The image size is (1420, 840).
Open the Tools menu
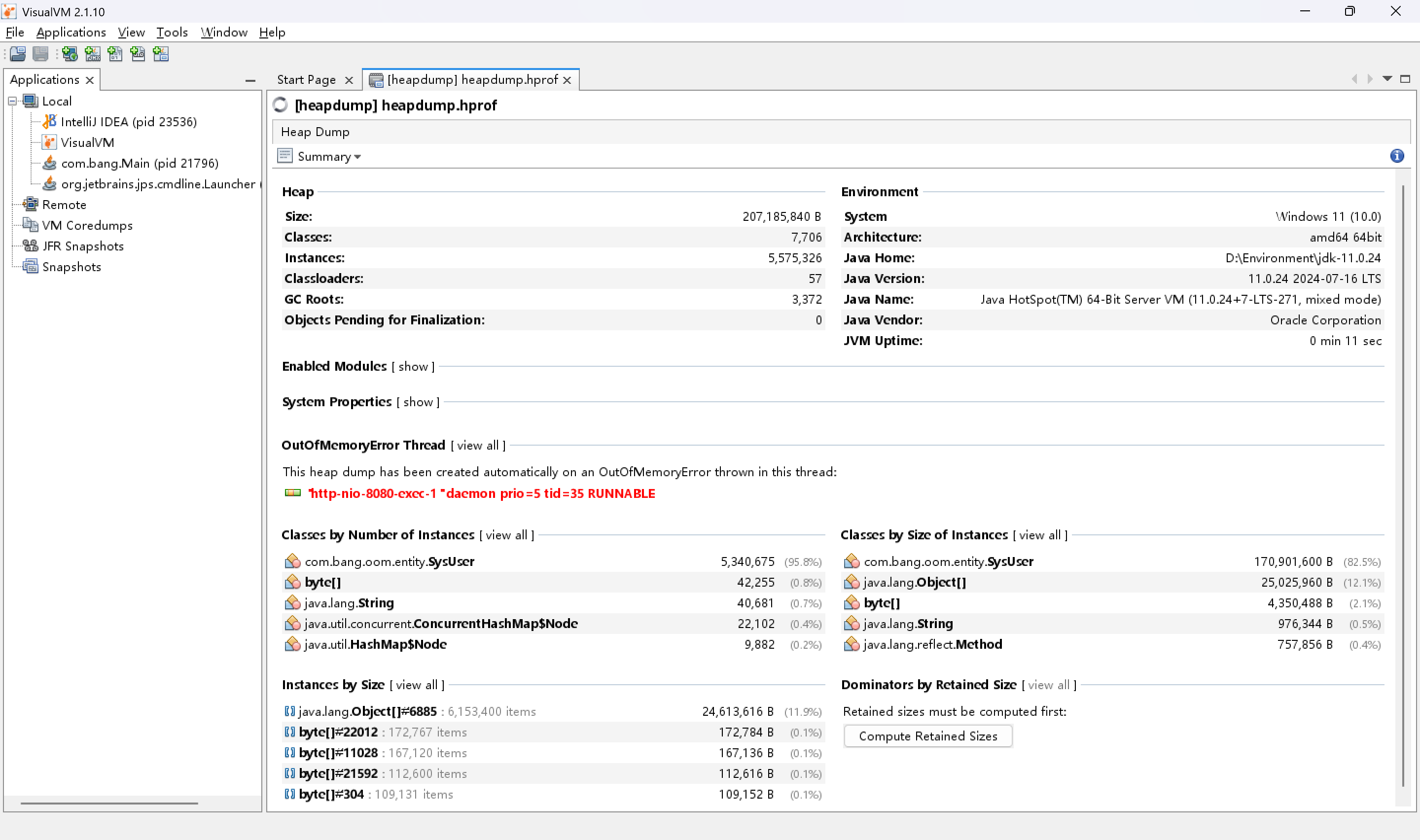[x=172, y=32]
